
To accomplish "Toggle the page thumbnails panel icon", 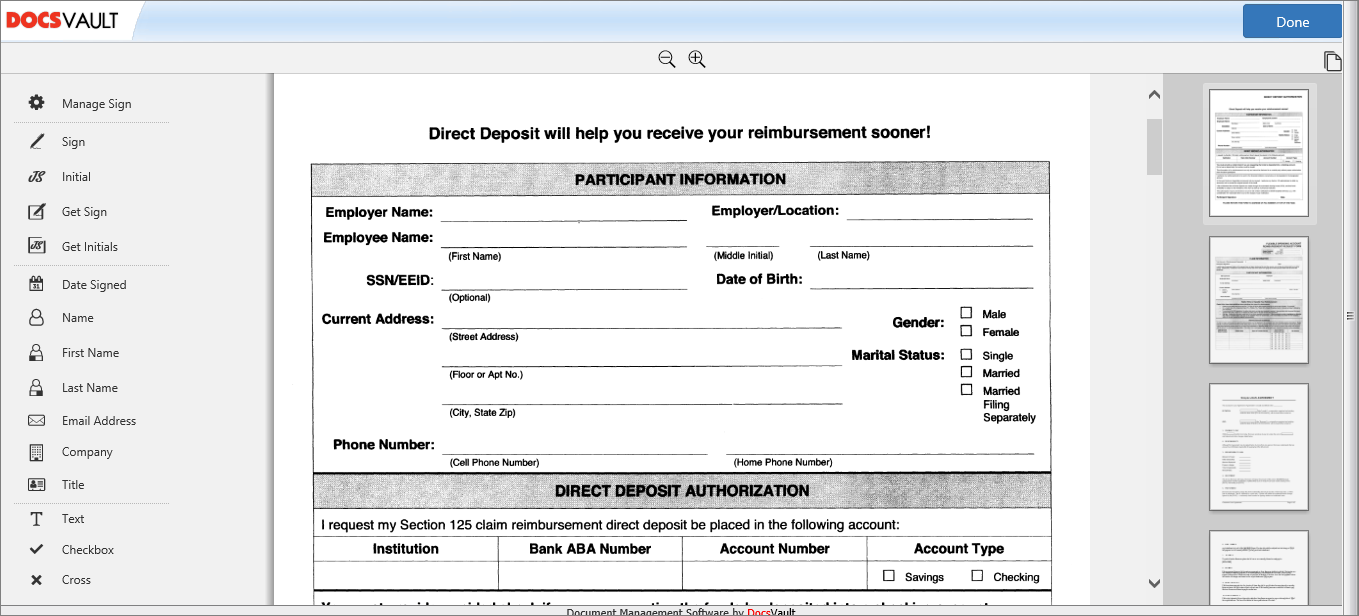I will point(1333,61).
